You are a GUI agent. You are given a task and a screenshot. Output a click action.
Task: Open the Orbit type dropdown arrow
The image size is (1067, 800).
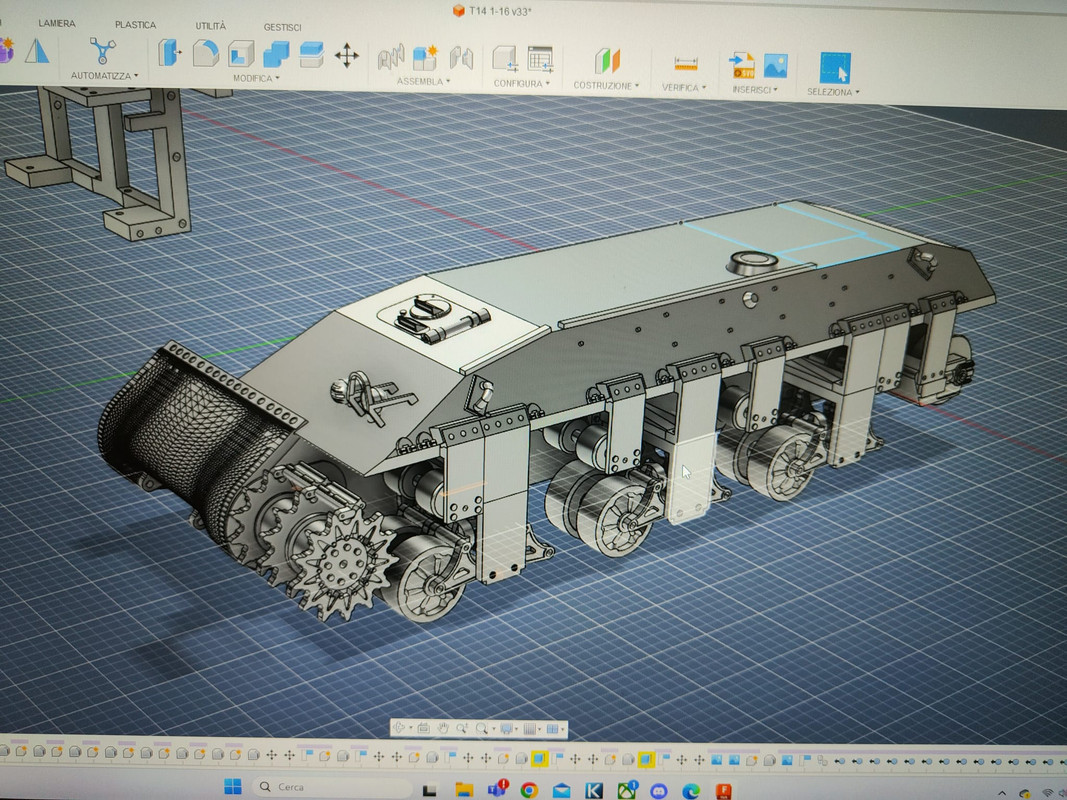(x=411, y=728)
